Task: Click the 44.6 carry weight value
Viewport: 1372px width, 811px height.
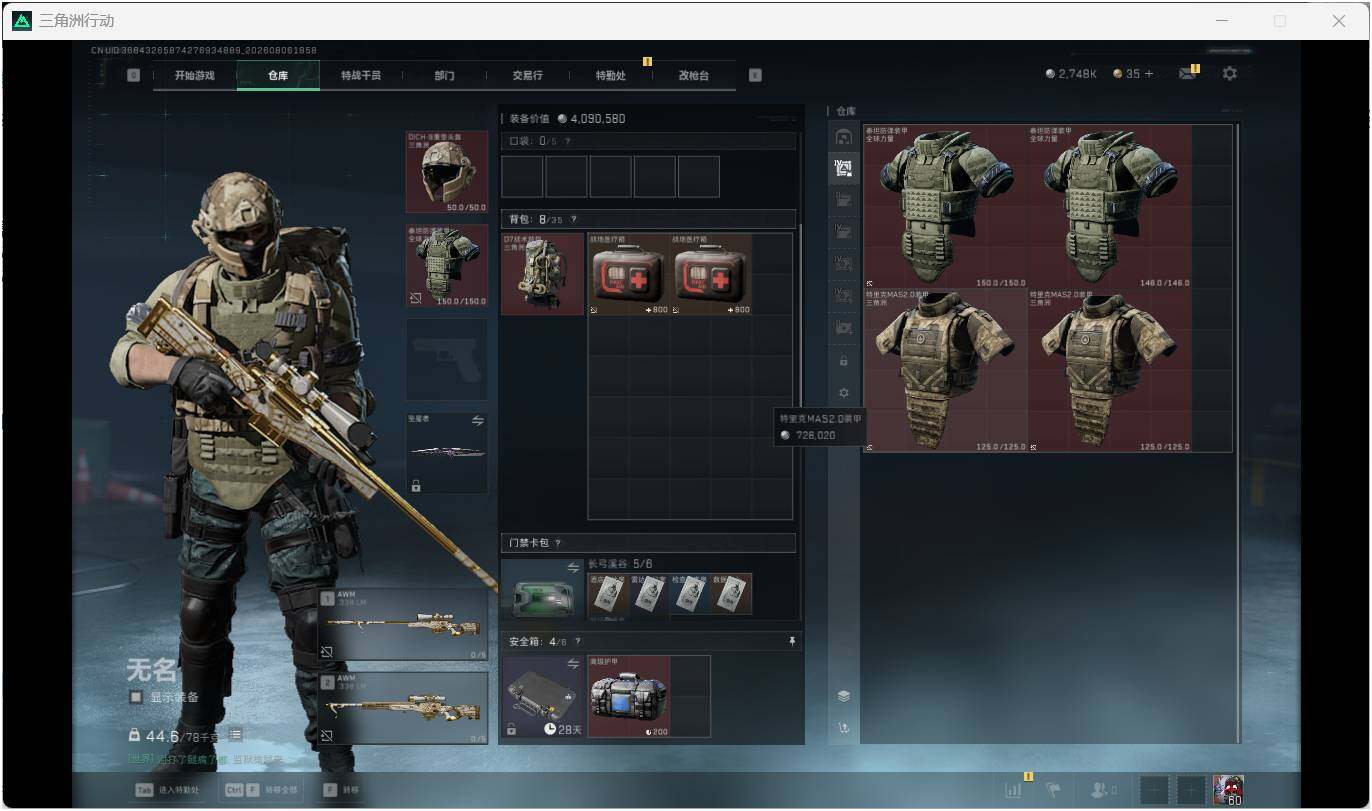Action: coord(162,736)
